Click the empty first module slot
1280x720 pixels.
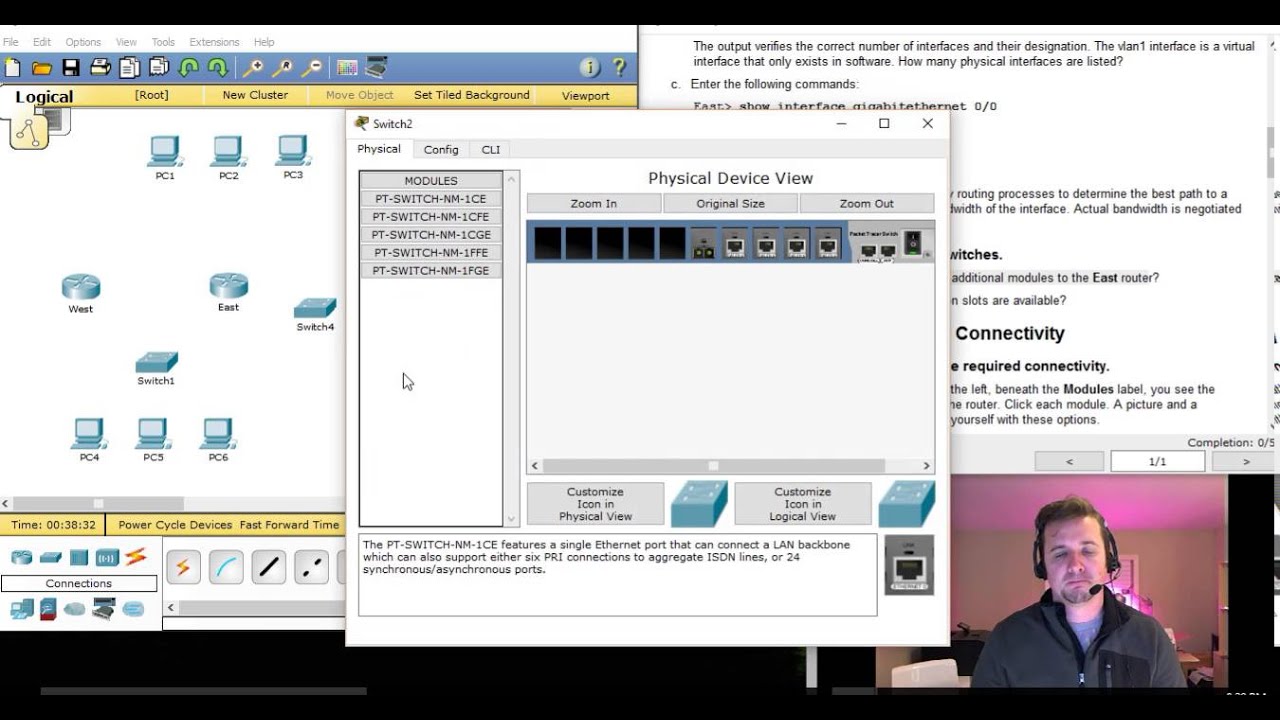click(547, 243)
